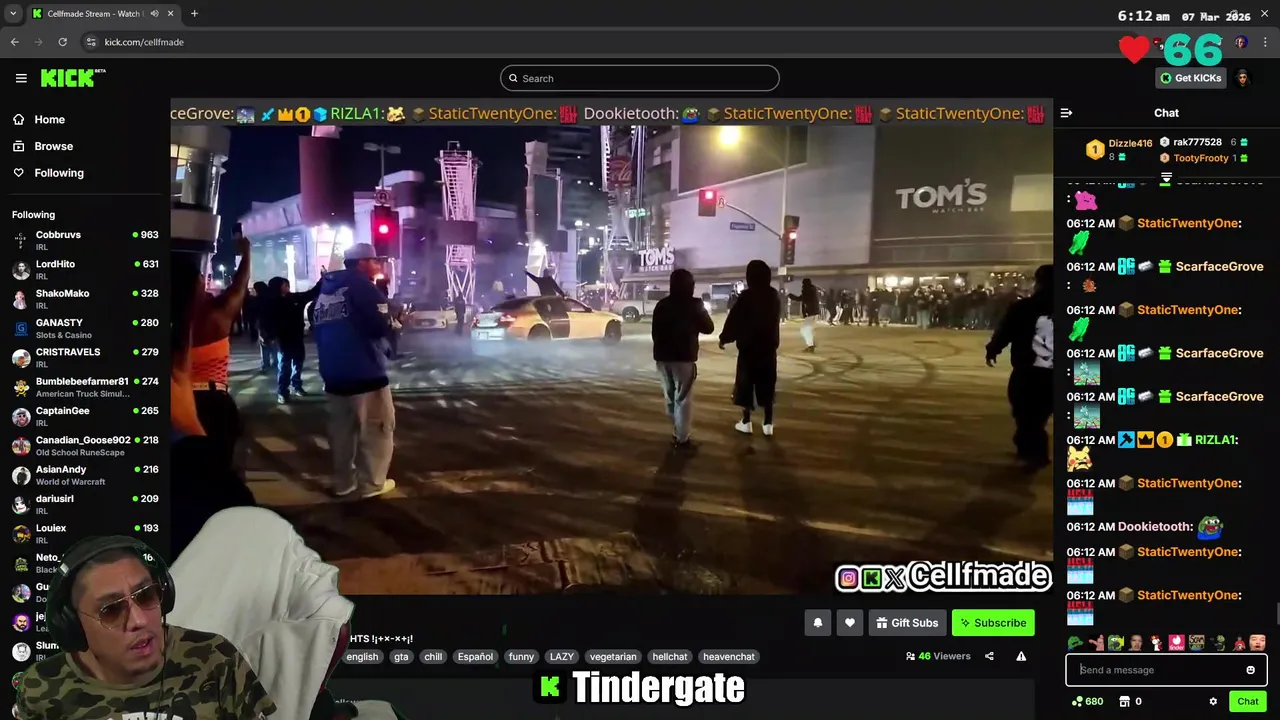This screenshot has height=720, width=1280.
Task: Send message with Chat button
Action: [1247, 702]
